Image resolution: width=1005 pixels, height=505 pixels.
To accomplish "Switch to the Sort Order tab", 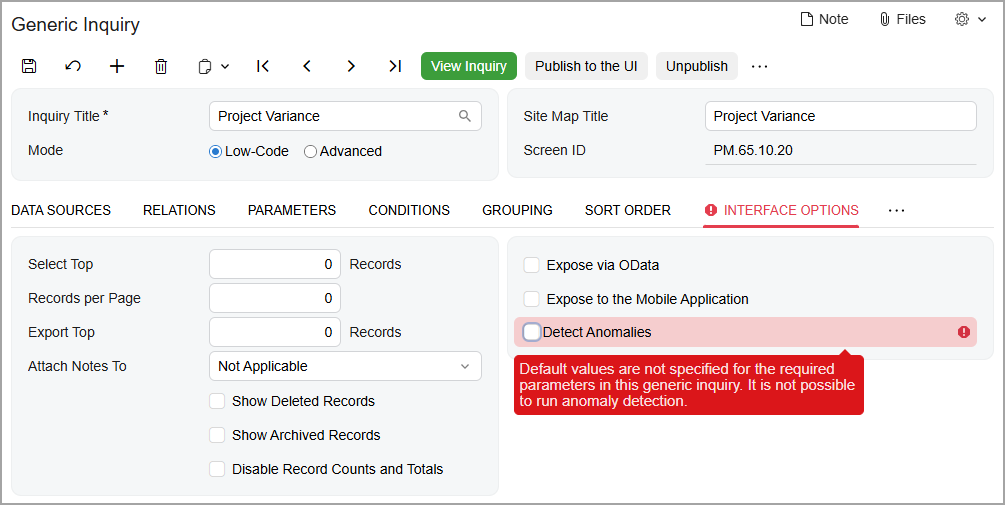I will click(x=627, y=210).
